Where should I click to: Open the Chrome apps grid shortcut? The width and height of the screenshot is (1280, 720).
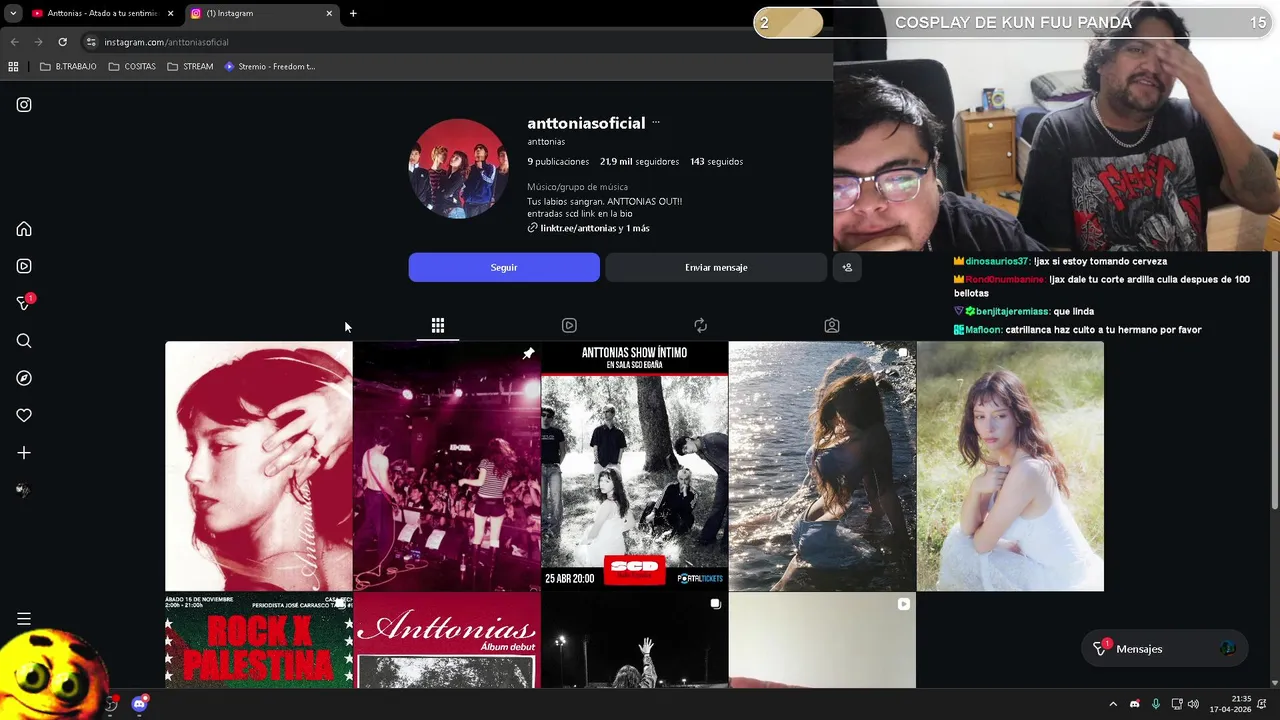pos(13,67)
